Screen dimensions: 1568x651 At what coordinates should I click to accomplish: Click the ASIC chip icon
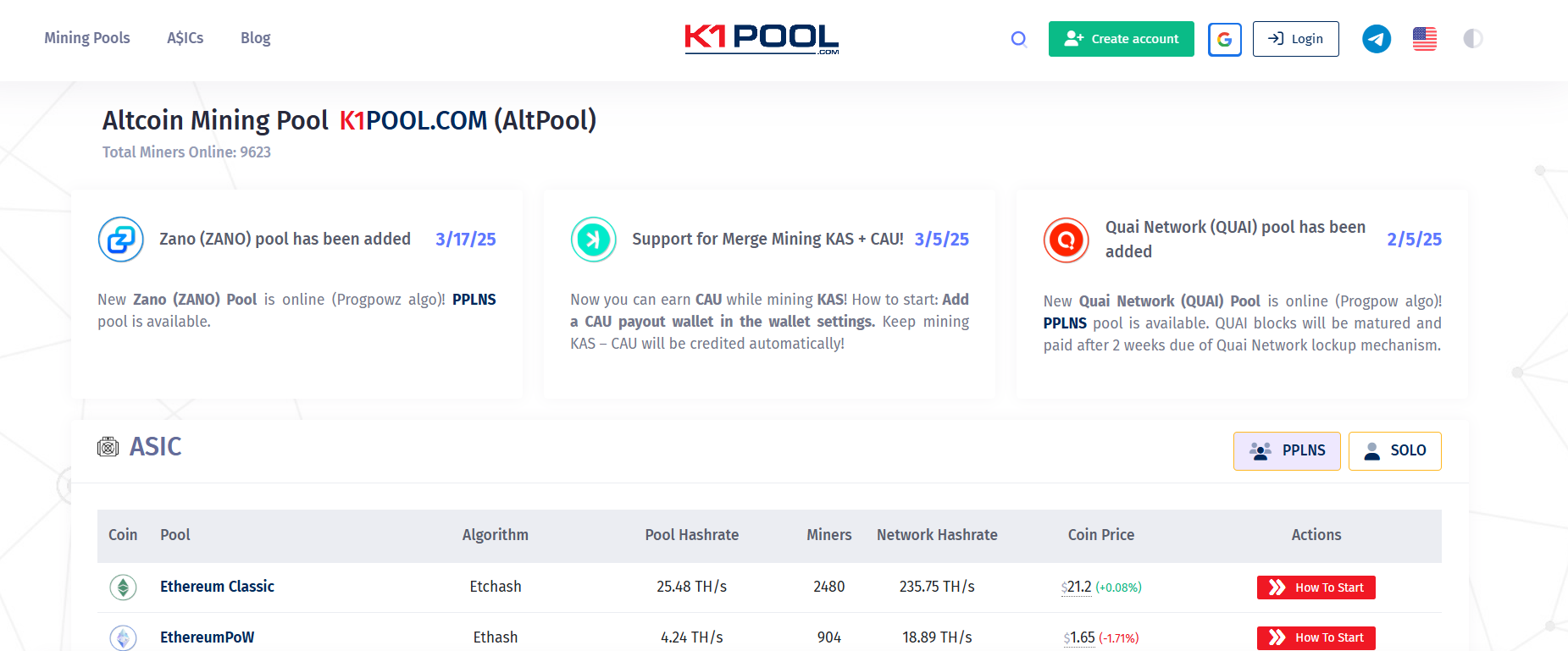108,447
